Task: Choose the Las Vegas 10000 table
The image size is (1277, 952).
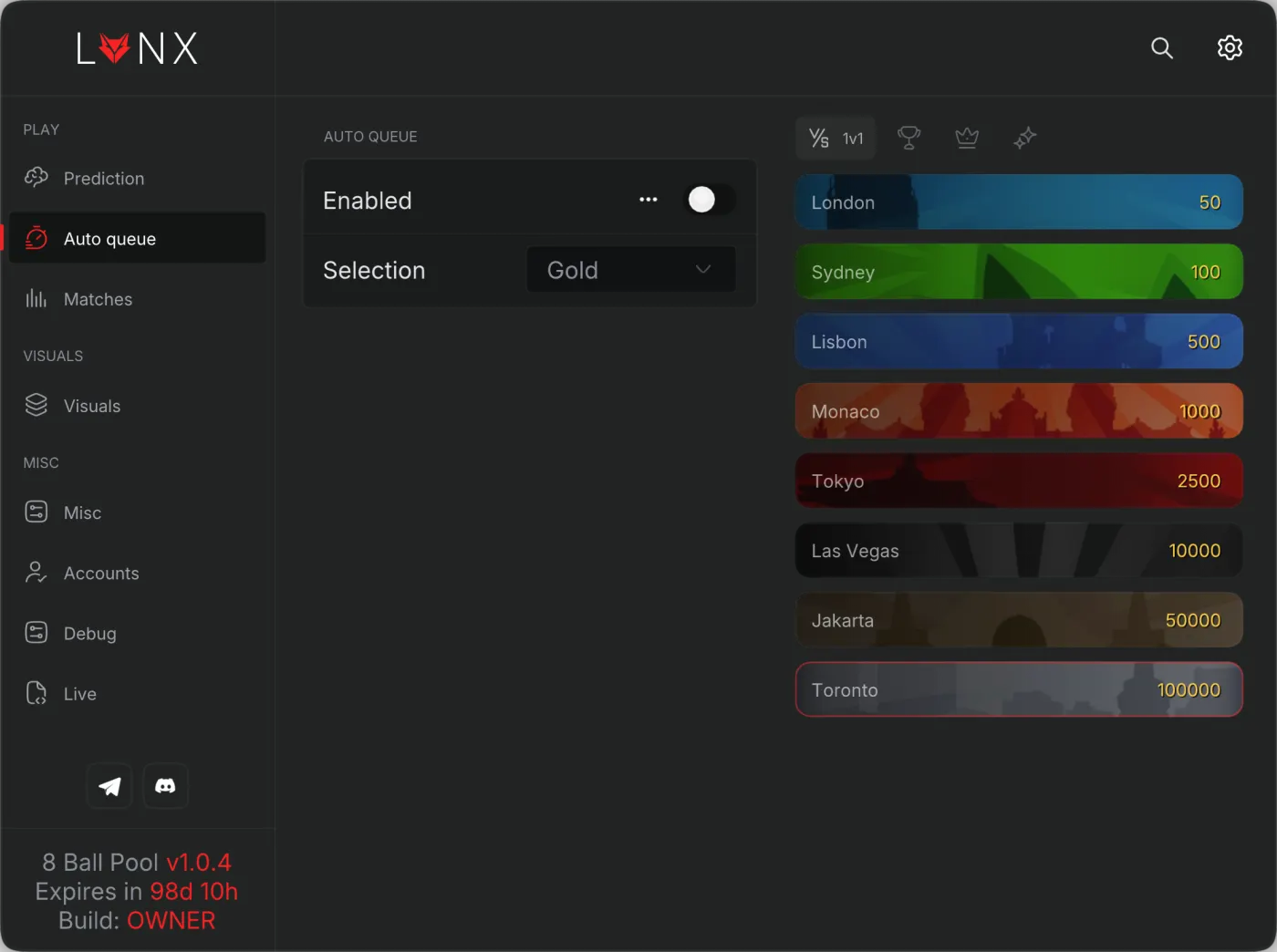Action: click(1019, 550)
